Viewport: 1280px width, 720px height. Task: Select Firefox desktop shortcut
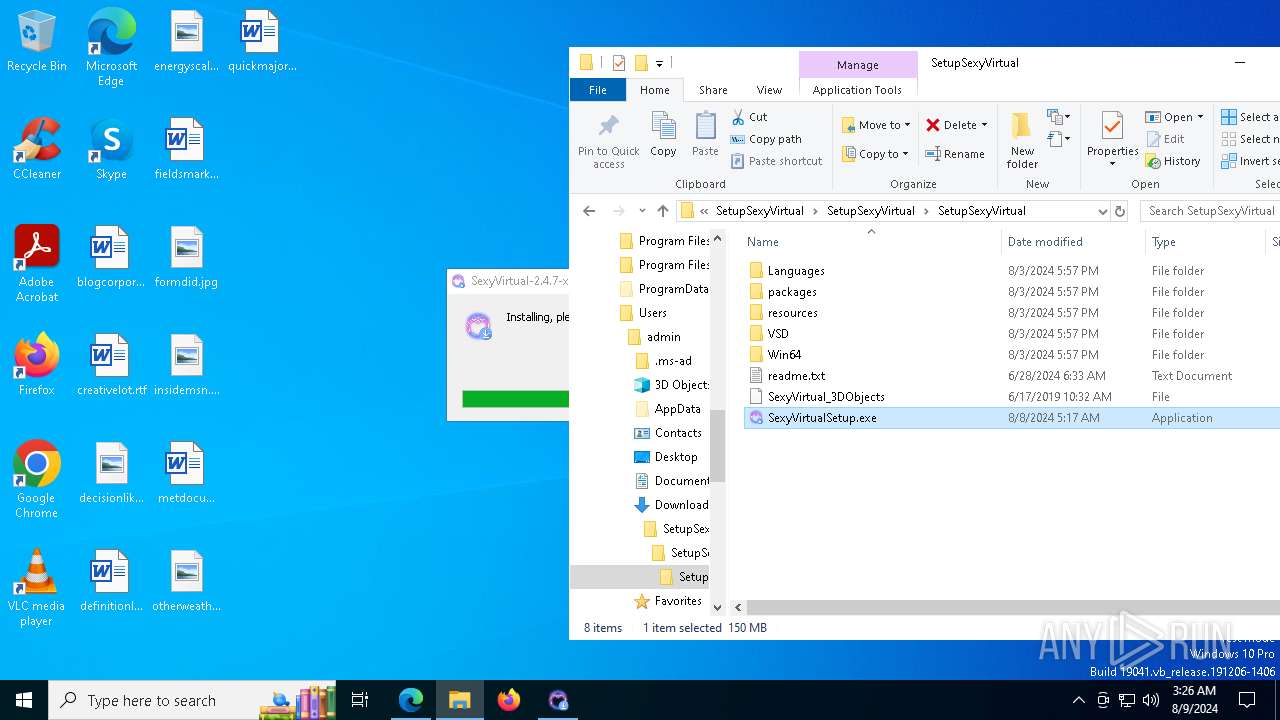click(37, 365)
